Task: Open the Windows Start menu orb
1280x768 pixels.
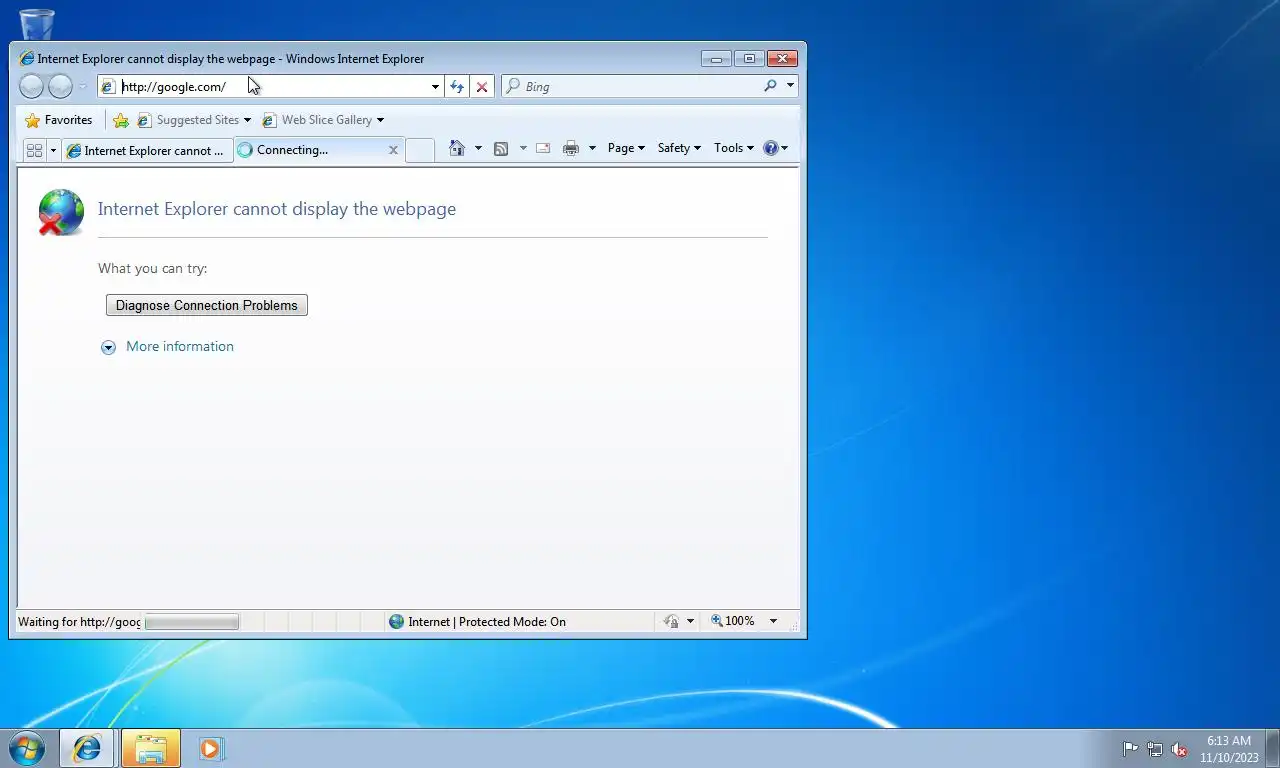Action: tap(27, 747)
